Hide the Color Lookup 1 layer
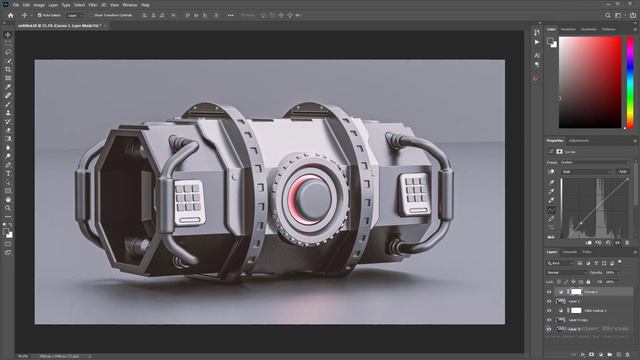 point(549,311)
